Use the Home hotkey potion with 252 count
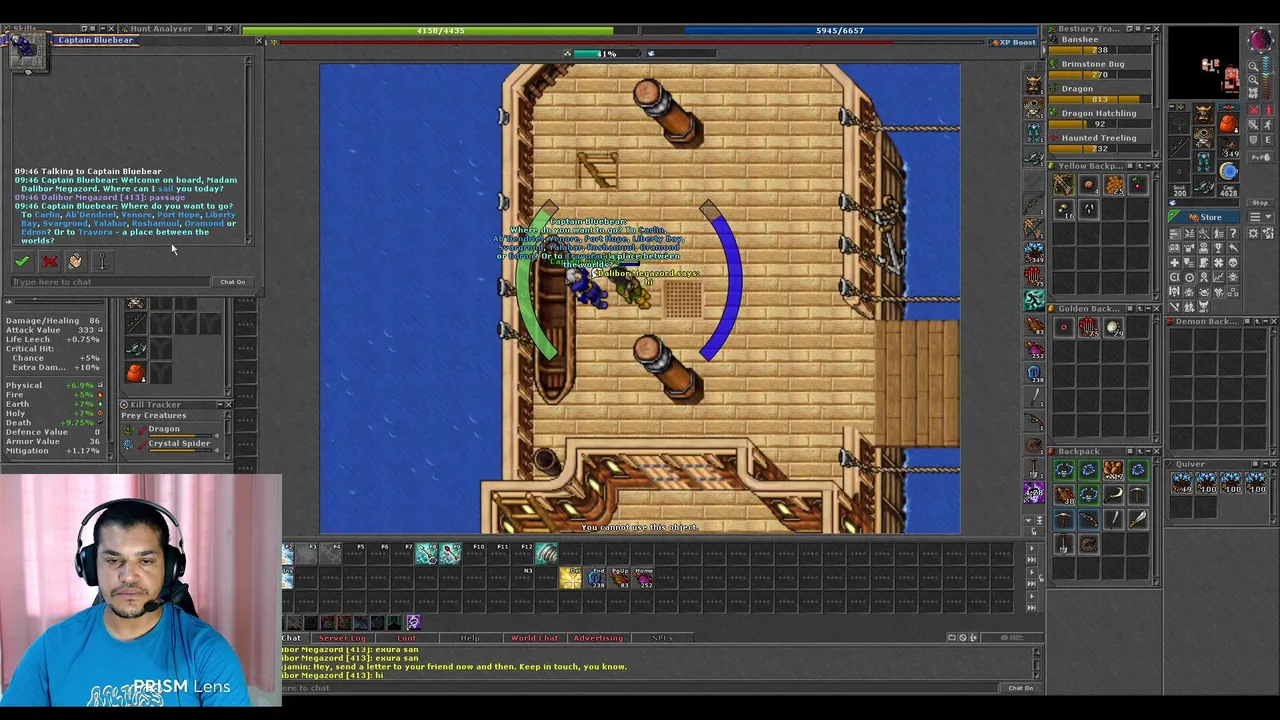The height and width of the screenshot is (720, 1280). 644,577
